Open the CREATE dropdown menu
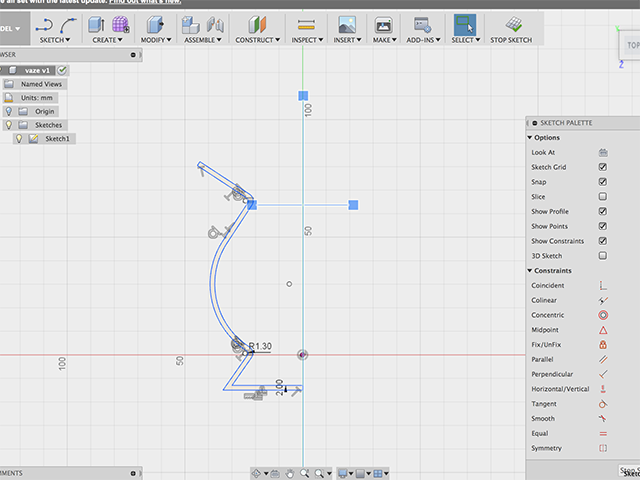640x480 pixels. coord(107,40)
